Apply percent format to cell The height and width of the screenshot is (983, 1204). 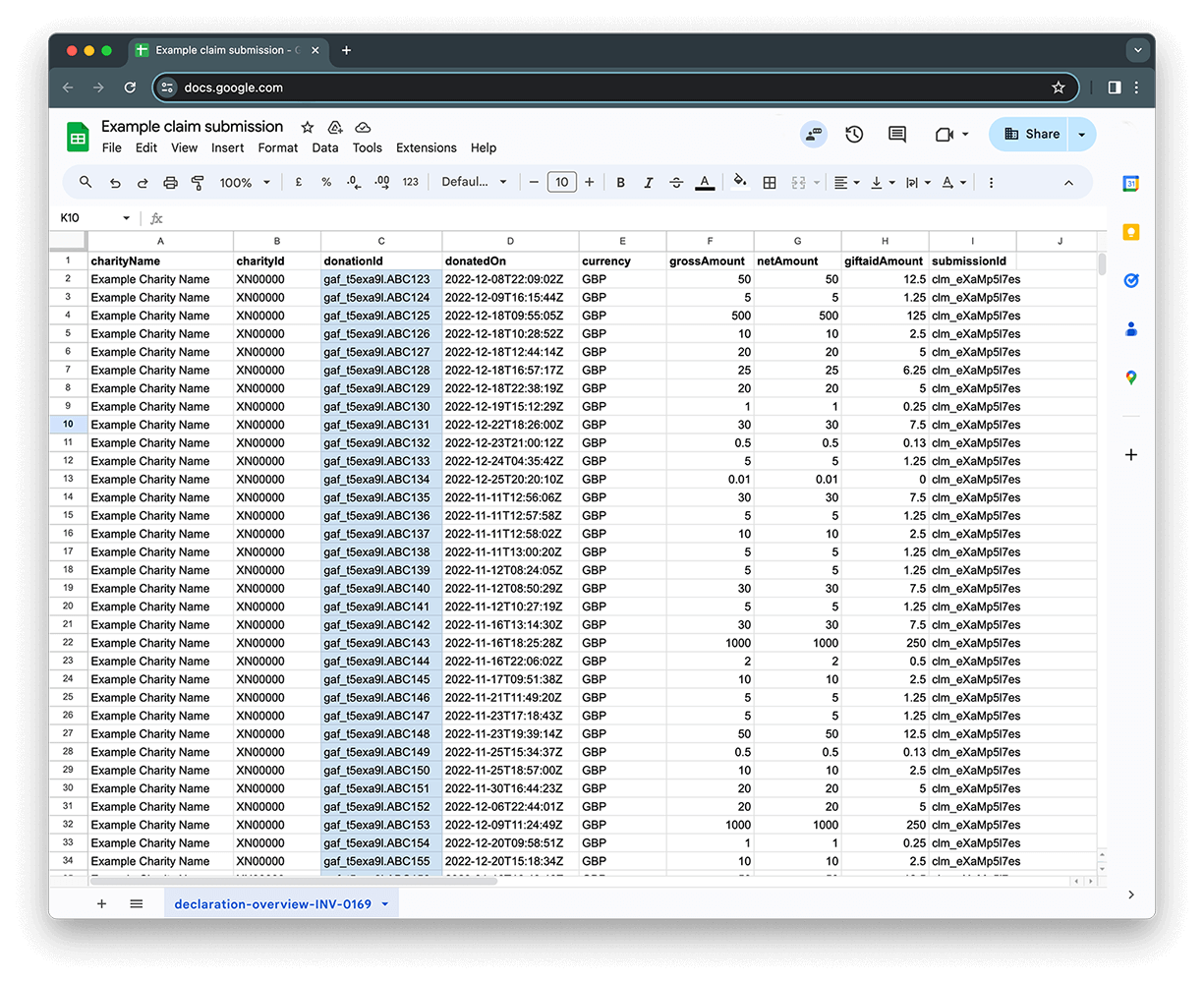coord(326,182)
